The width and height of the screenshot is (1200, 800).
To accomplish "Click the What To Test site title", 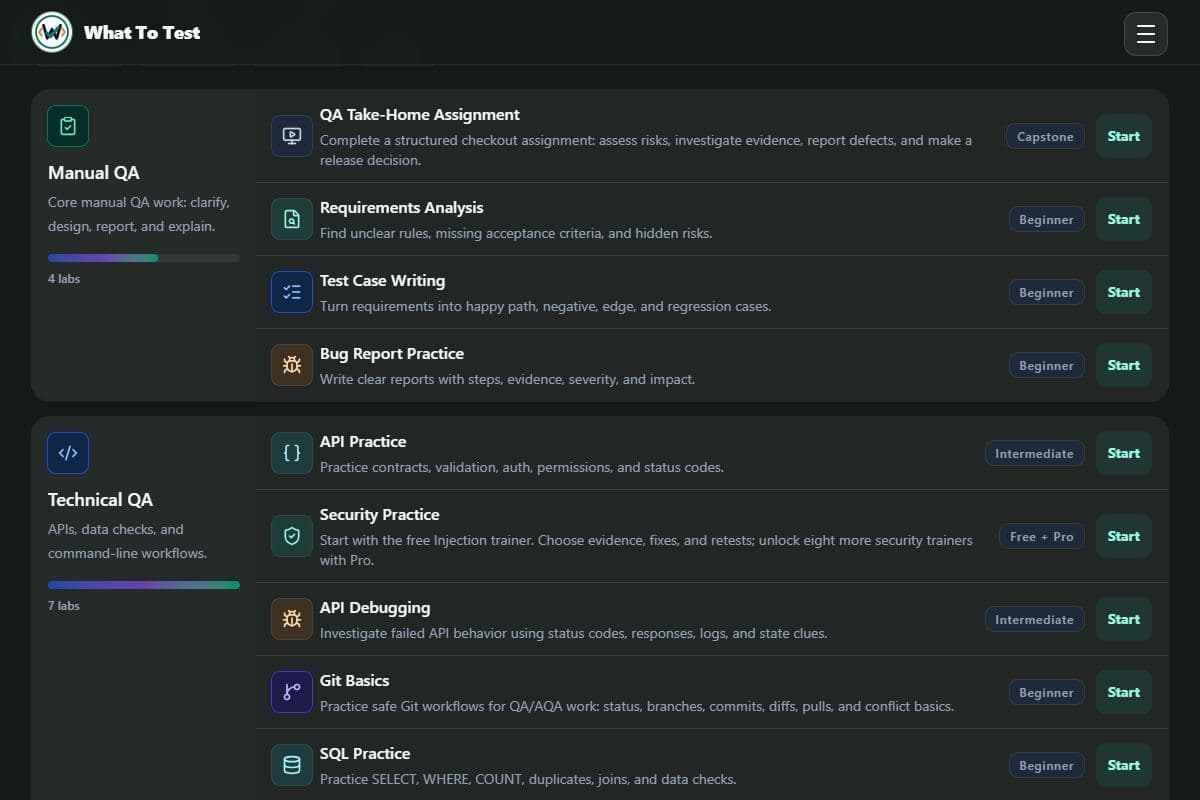I will click(x=142, y=33).
